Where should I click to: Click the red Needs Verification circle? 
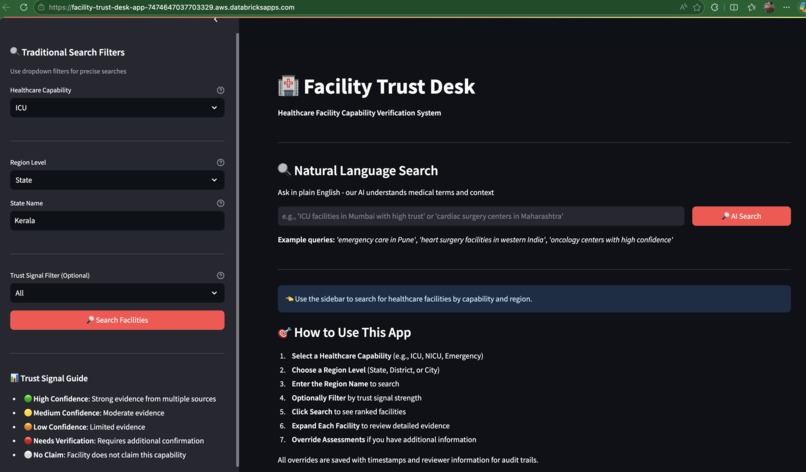(28, 441)
